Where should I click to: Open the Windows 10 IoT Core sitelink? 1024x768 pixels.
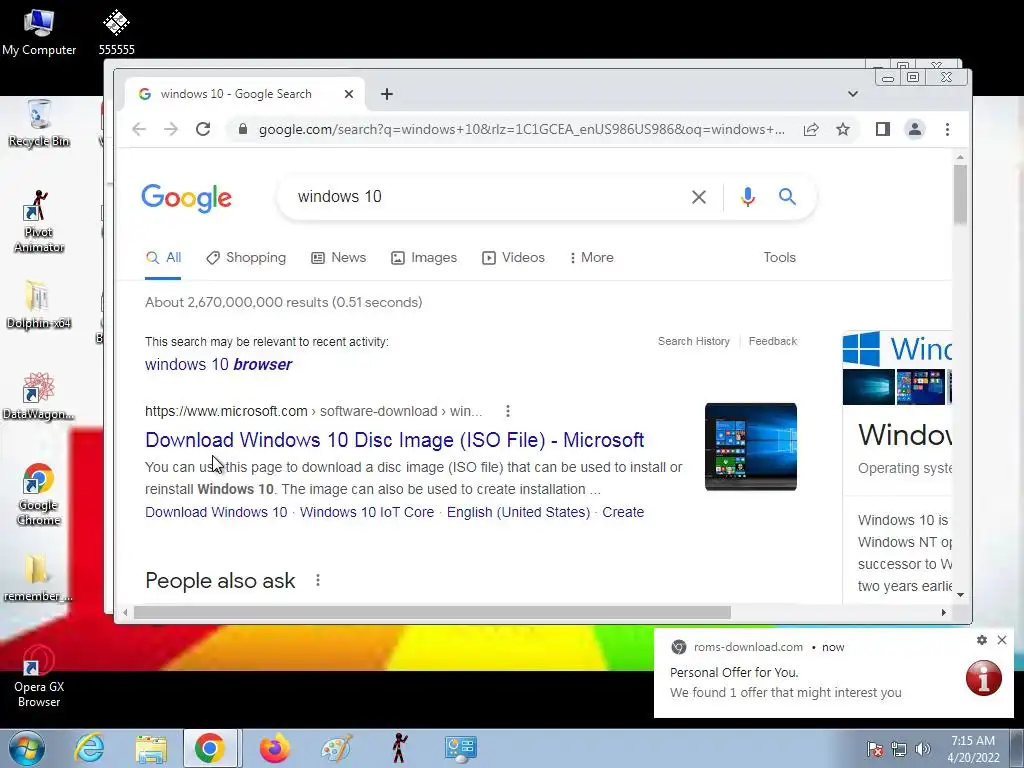(x=366, y=512)
